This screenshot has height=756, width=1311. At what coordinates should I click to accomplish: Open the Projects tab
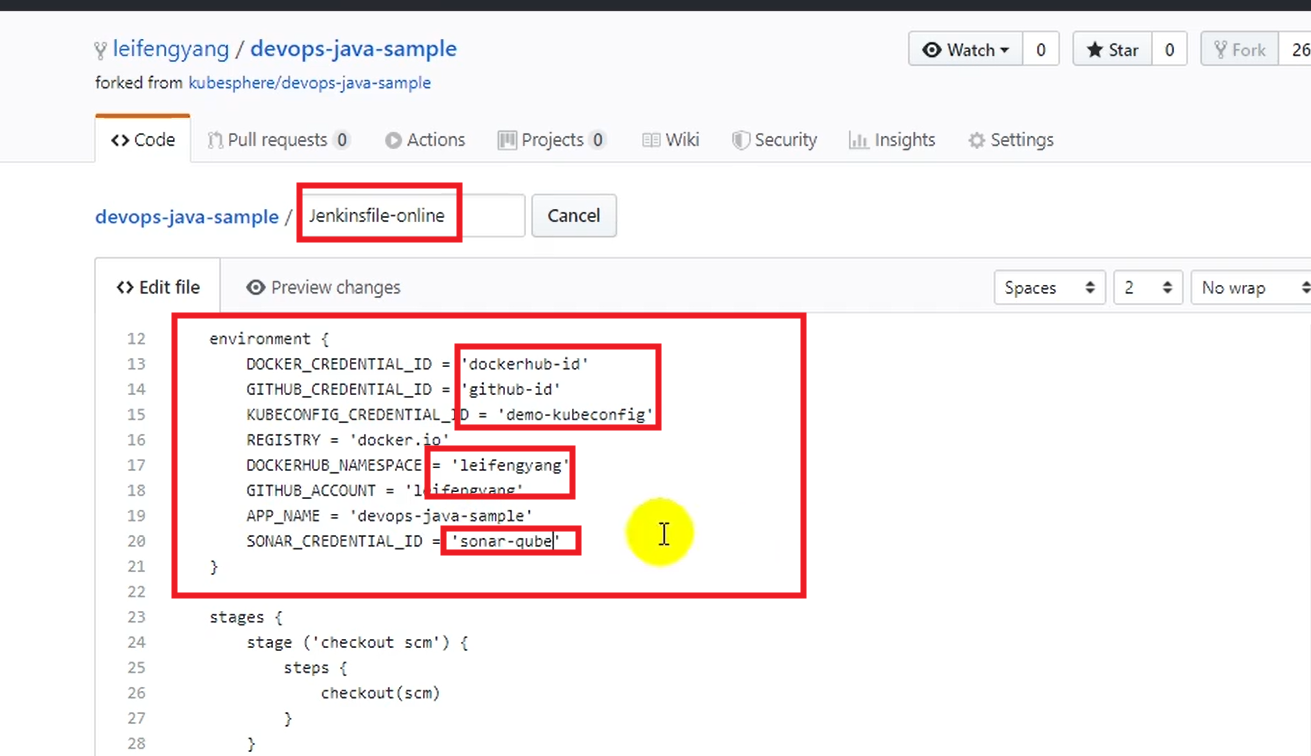[x=551, y=140]
